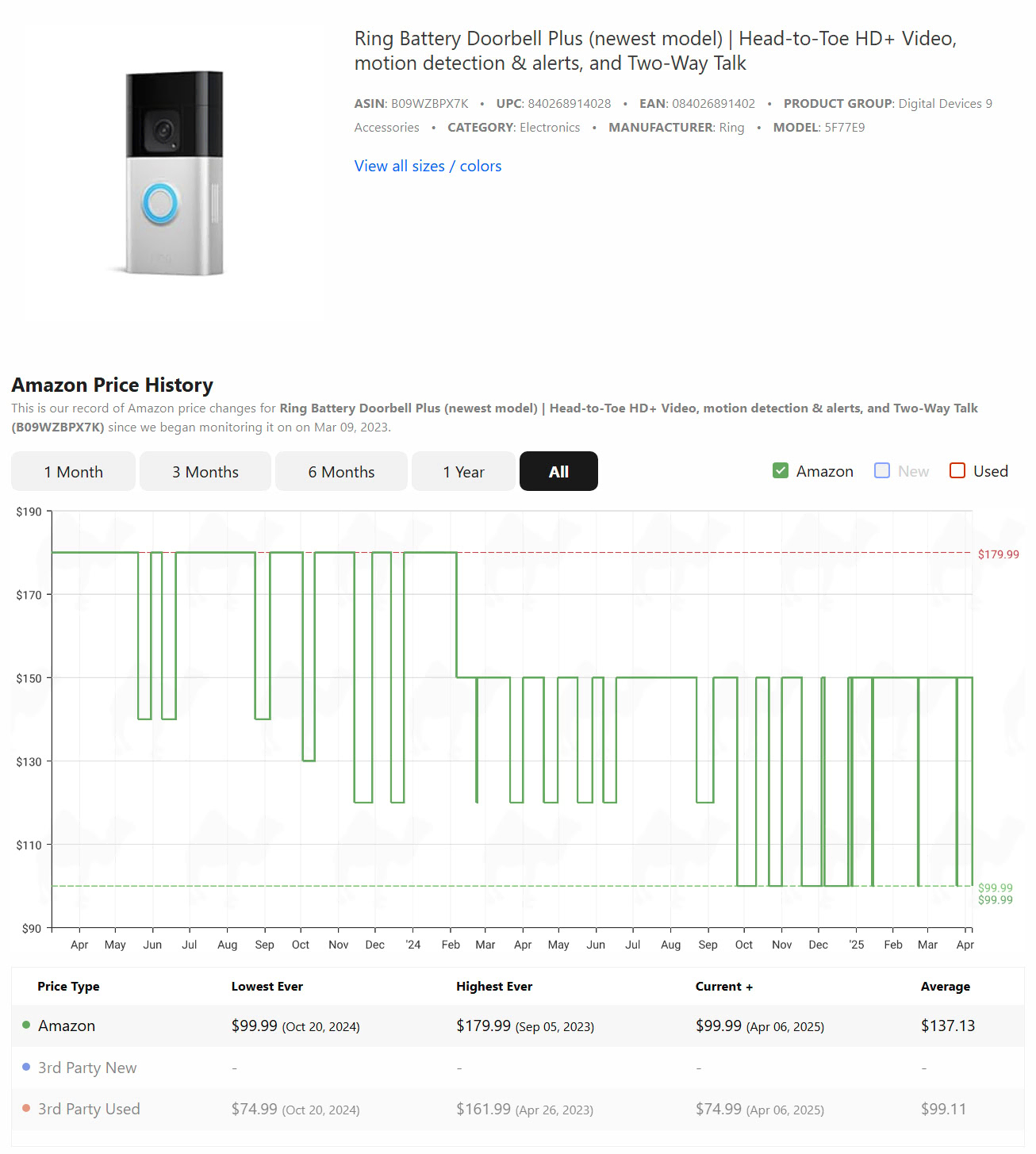The height and width of the screenshot is (1154, 1036).
Task: Show the 6 Months price range
Action: [x=341, y=472]
